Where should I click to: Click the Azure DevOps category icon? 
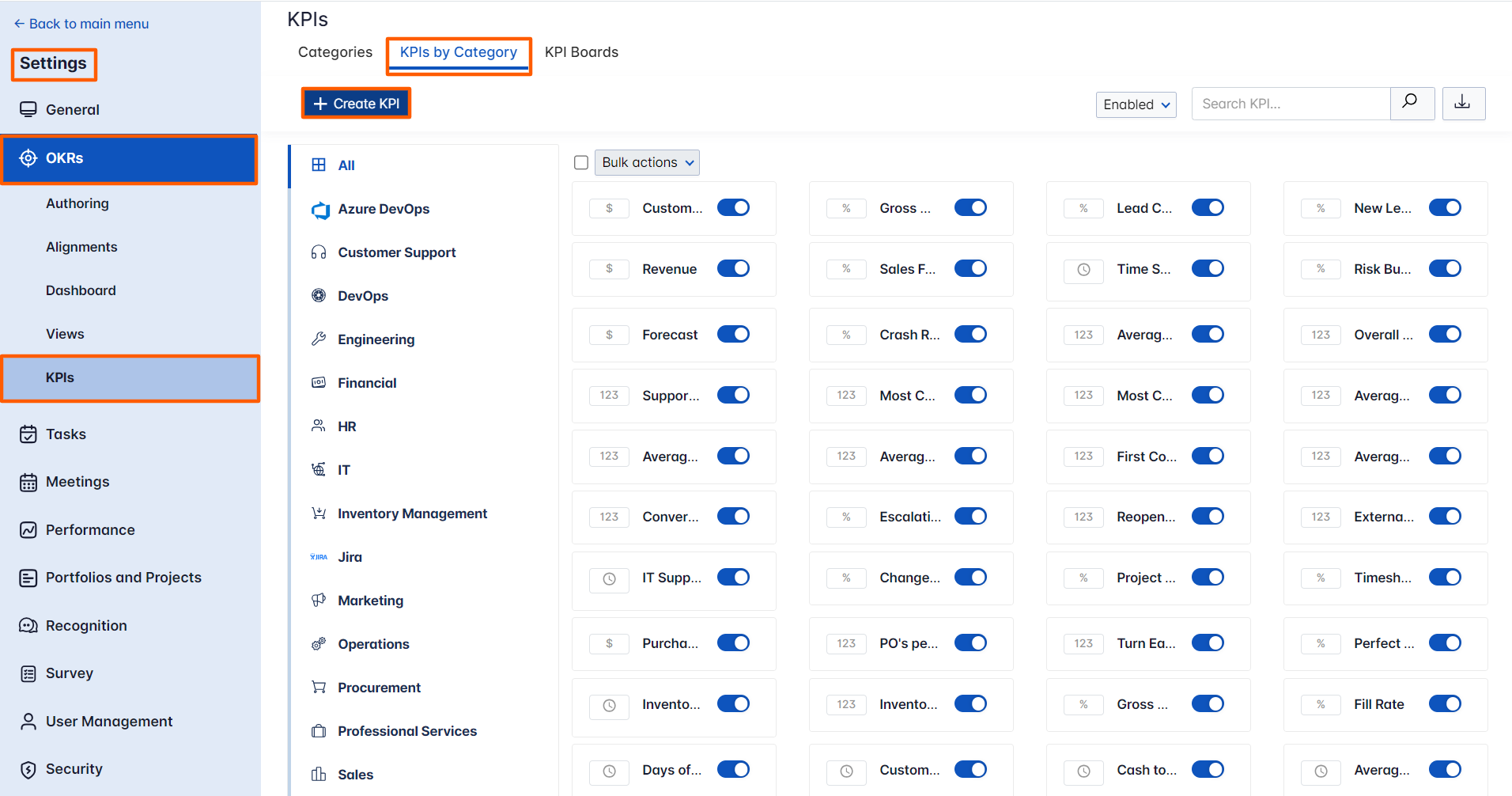[x=319, y=210]
